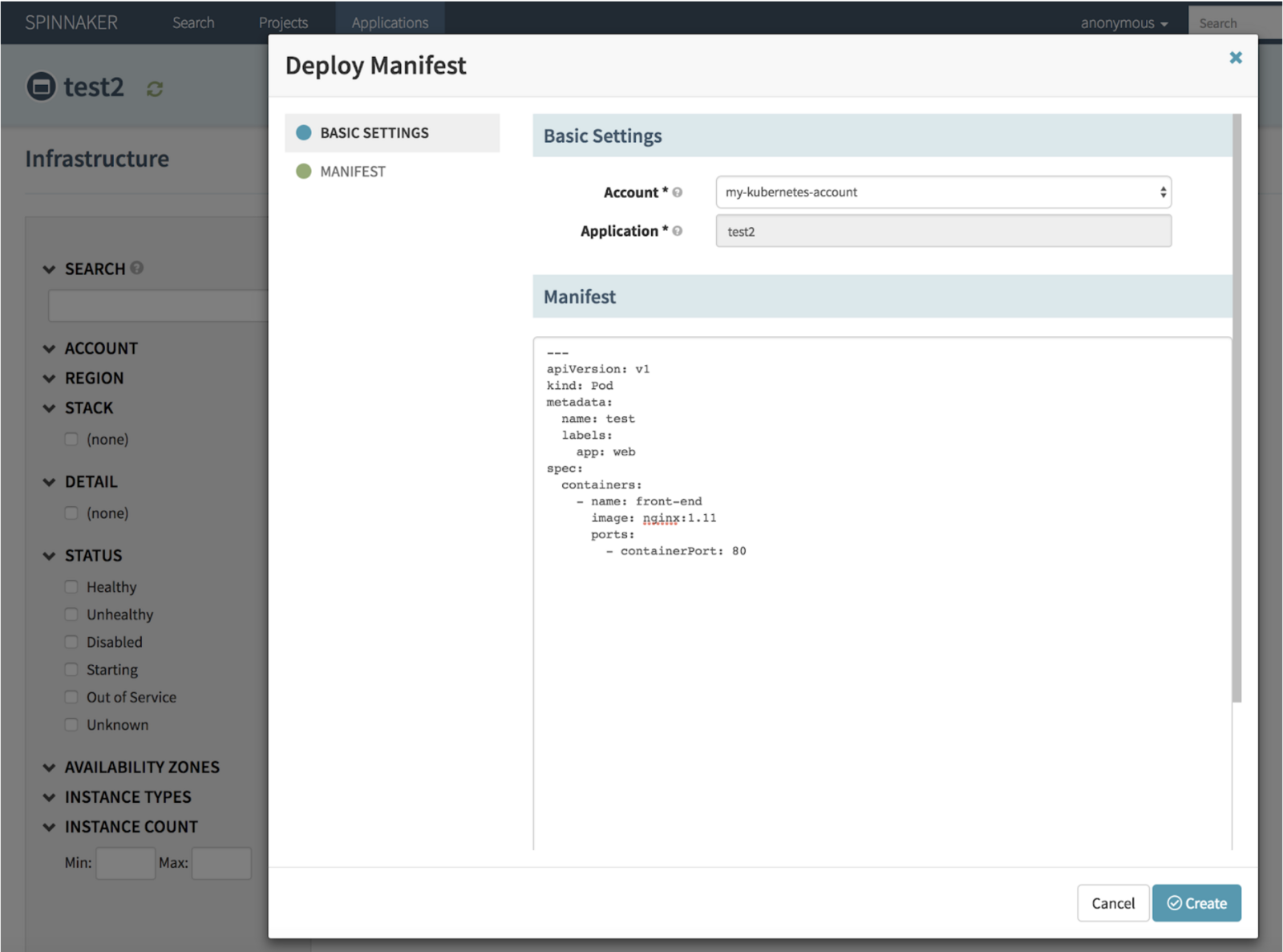Image resolution: width=1283 pixels, height=952 pixels.
Task: Click the Cancel button
Action: [x=1113, y=903]
